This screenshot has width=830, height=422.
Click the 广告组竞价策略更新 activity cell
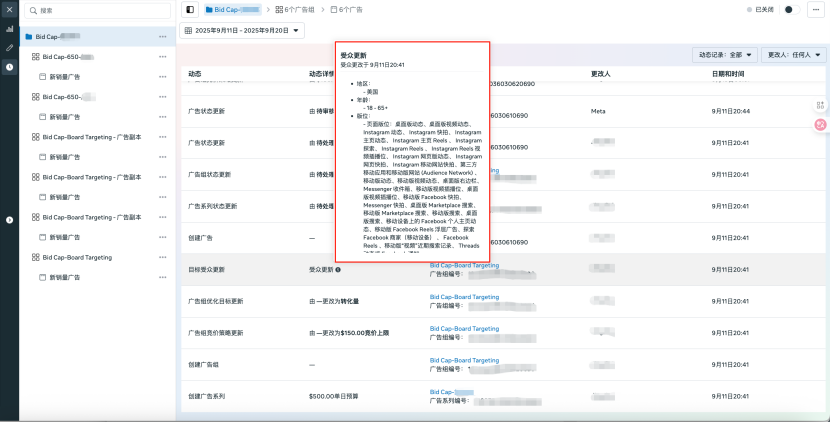216,333
